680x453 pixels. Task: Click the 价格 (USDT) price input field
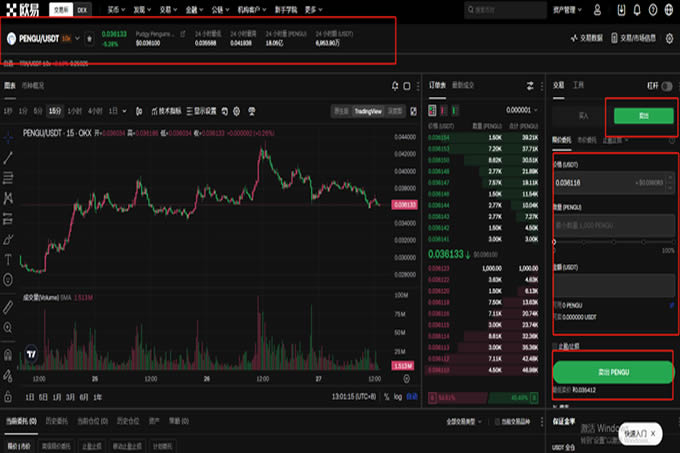tap(590, 183)
